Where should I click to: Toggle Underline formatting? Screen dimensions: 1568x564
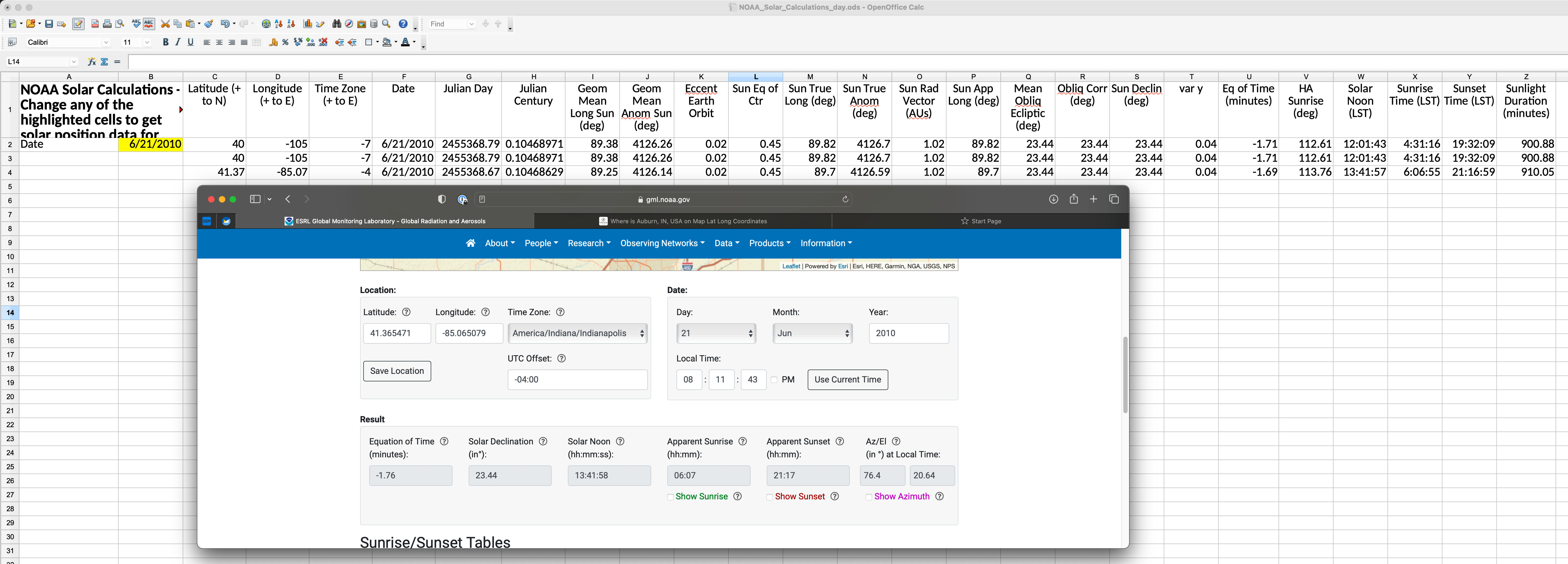(x=191, y=42)
